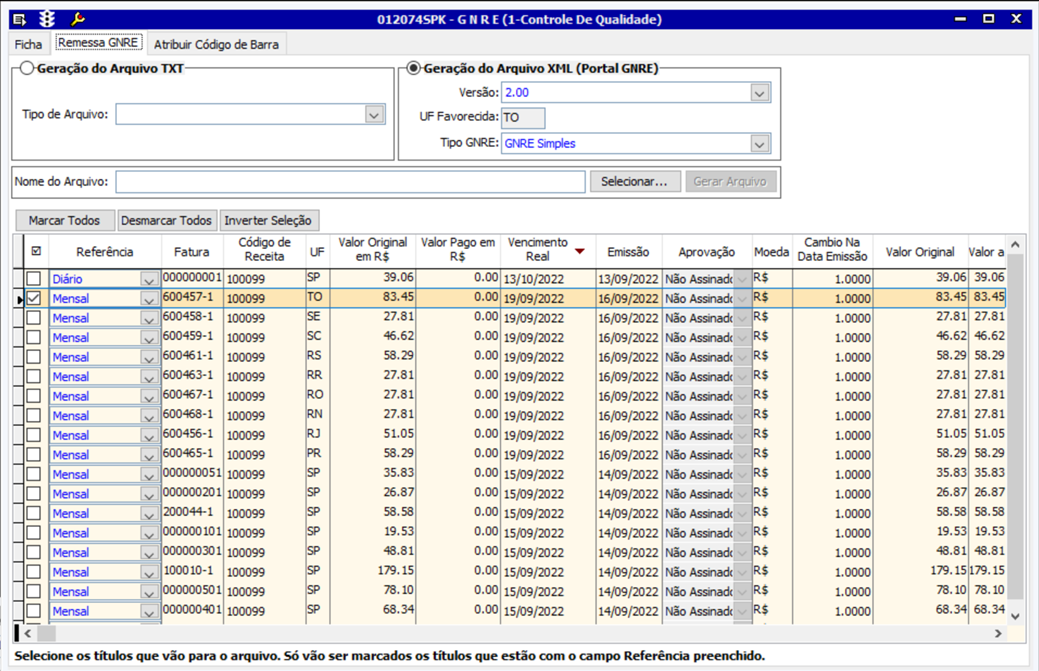Click the red sort arrow on Vencimento Real

pyautogui.click(x=579, y=251)
